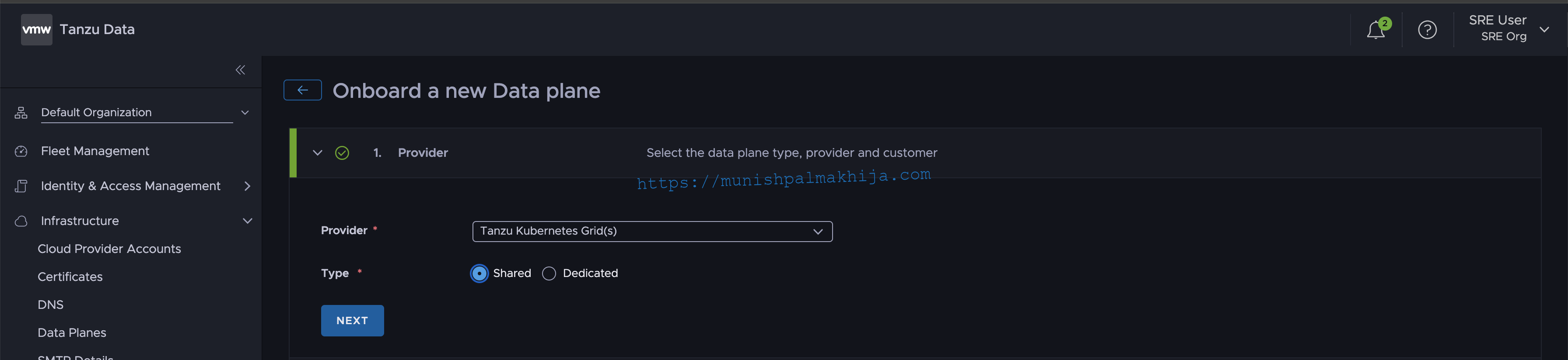Open Cloud Provider Accounts page

pyautogui.click(x=109, y=249)
